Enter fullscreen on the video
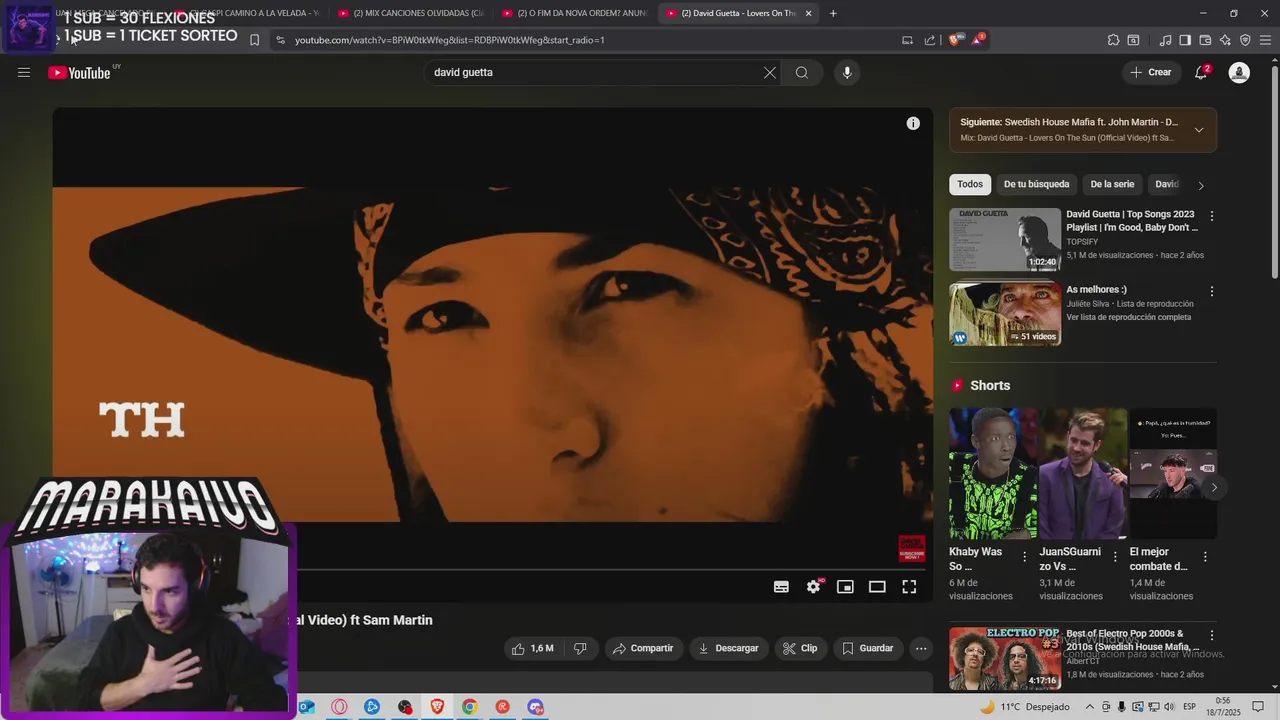Viewport: 1280px width, 720px height. coord(909,587)
